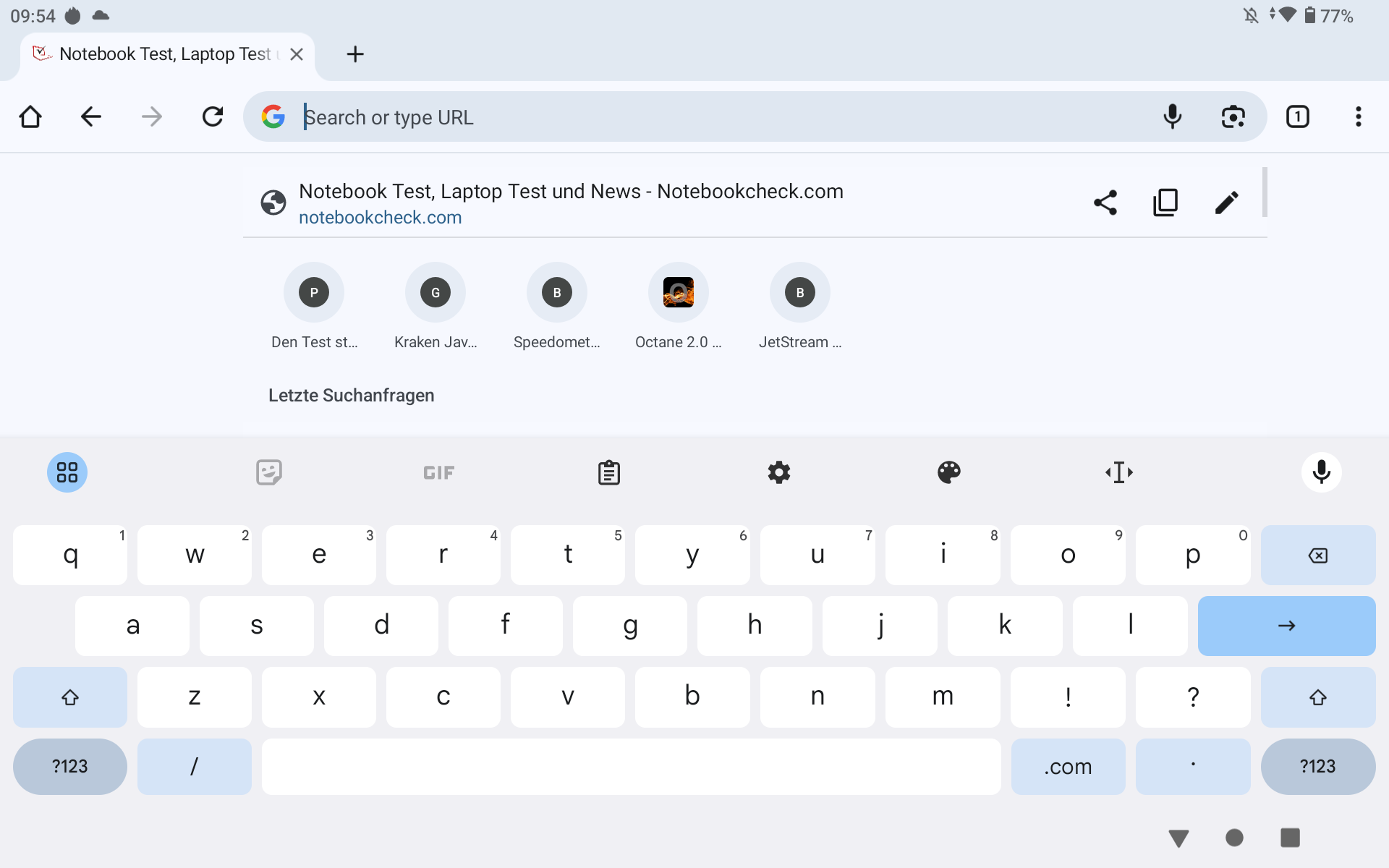Select the Notebook Test, Laptop Test tab
Image resolution: width=1389 pixels, height=868 pixels.
tap(165, 54)
